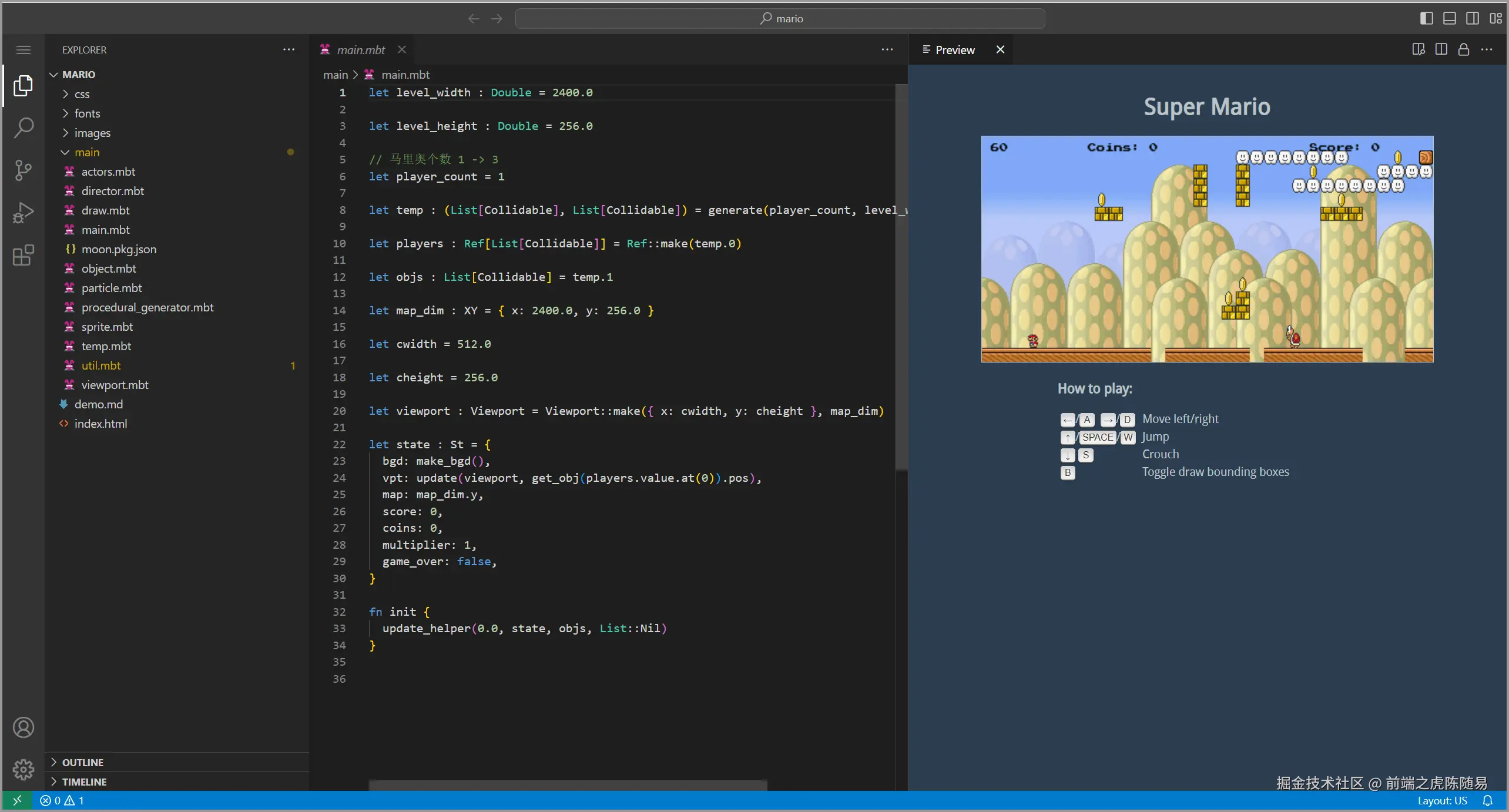Switch to the Preview tab
The width and height of the screenshot is (1509, 812).
pos(955,50)
